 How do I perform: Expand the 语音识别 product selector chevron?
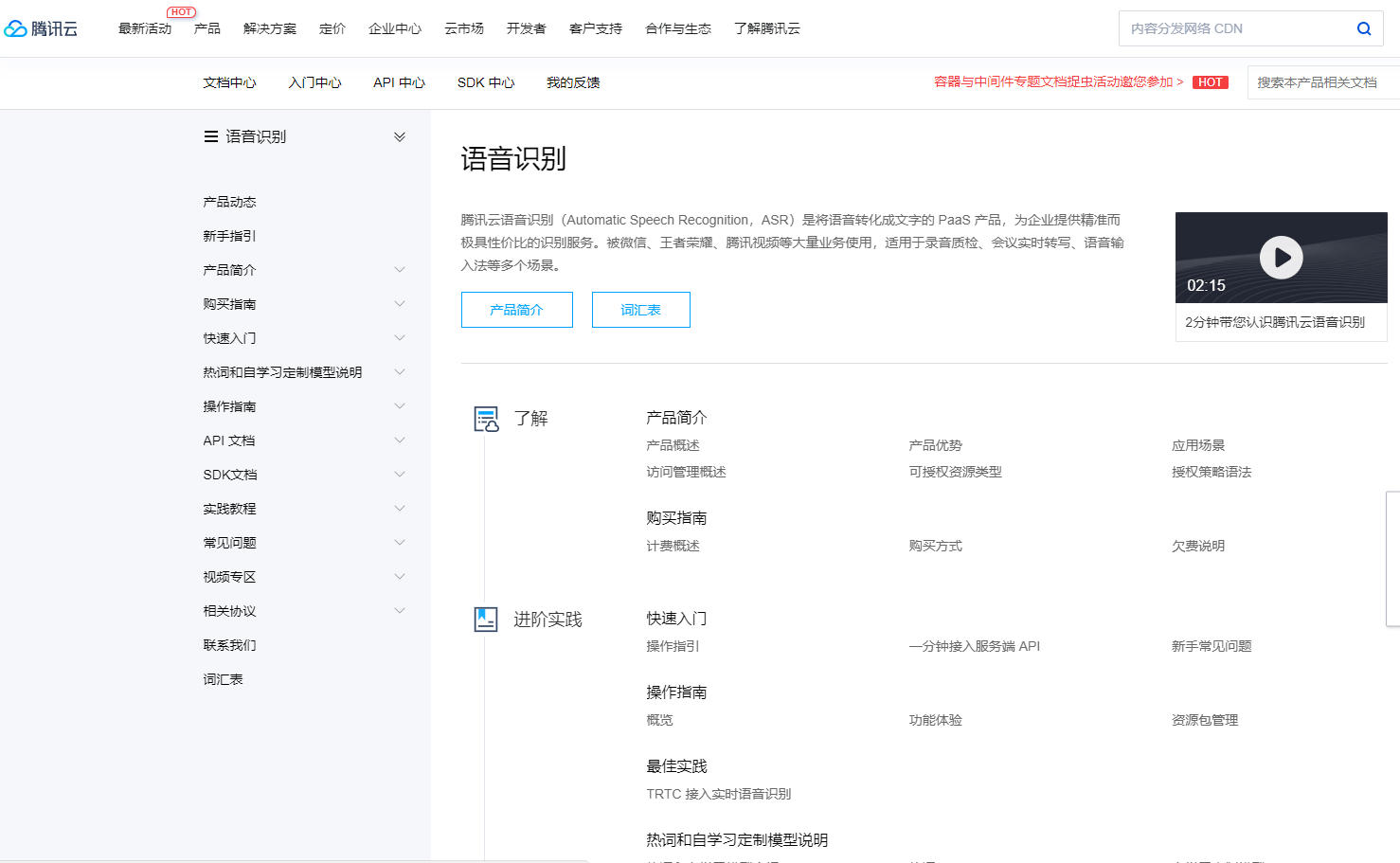(x=400, y=136)
